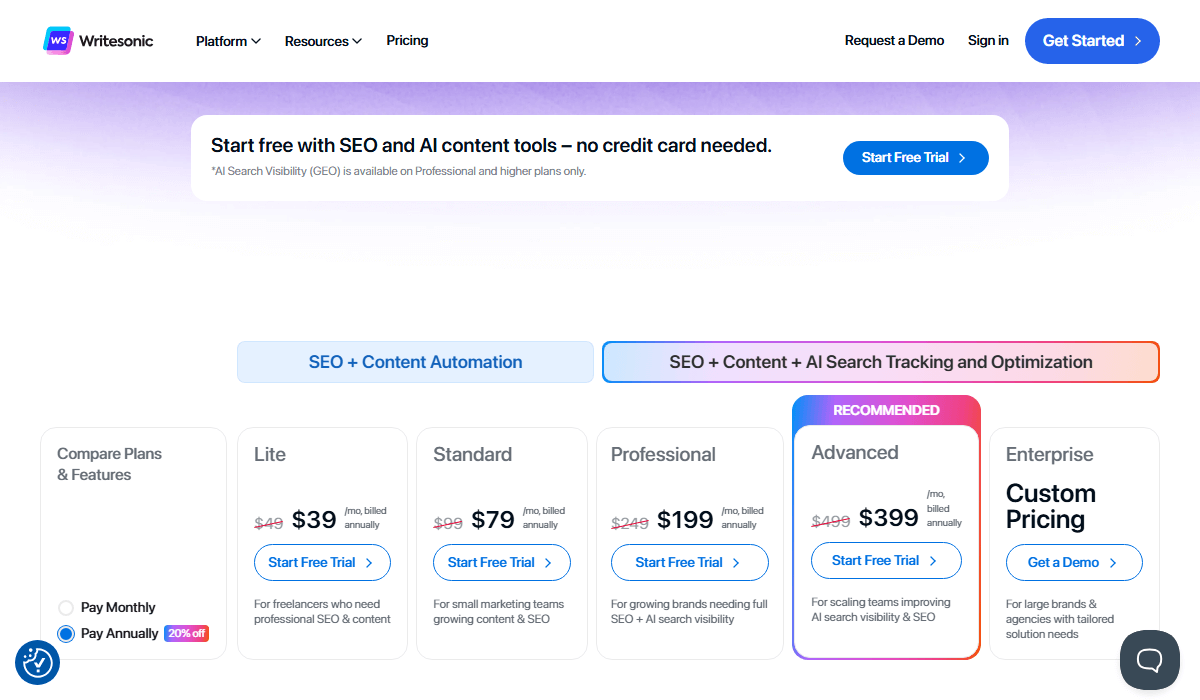Open the cookie preferences icon
Image resolution: width=1200 pixels, height=700 pixels.
(38, 662)
